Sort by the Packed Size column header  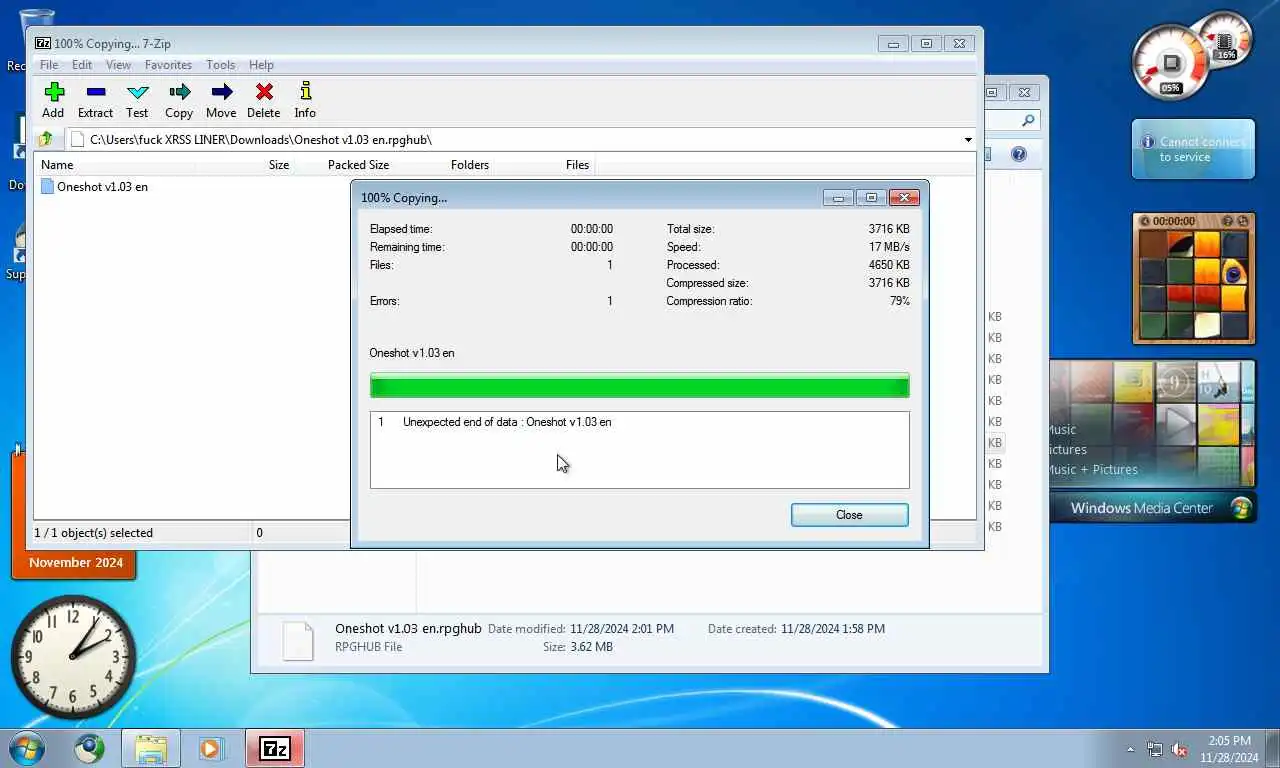coord(358,165)
